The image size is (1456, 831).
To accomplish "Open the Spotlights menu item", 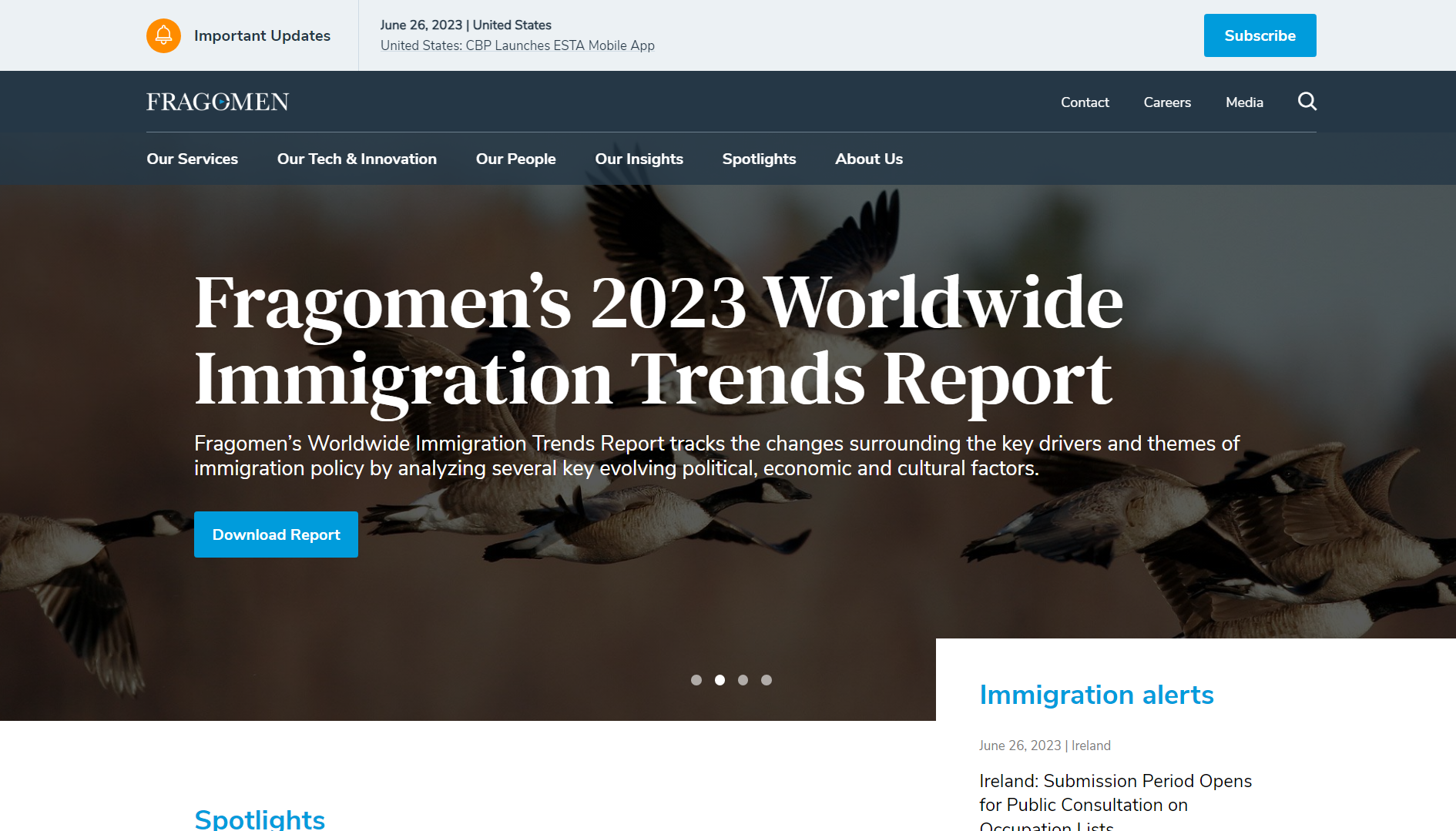I will point(759,159).
